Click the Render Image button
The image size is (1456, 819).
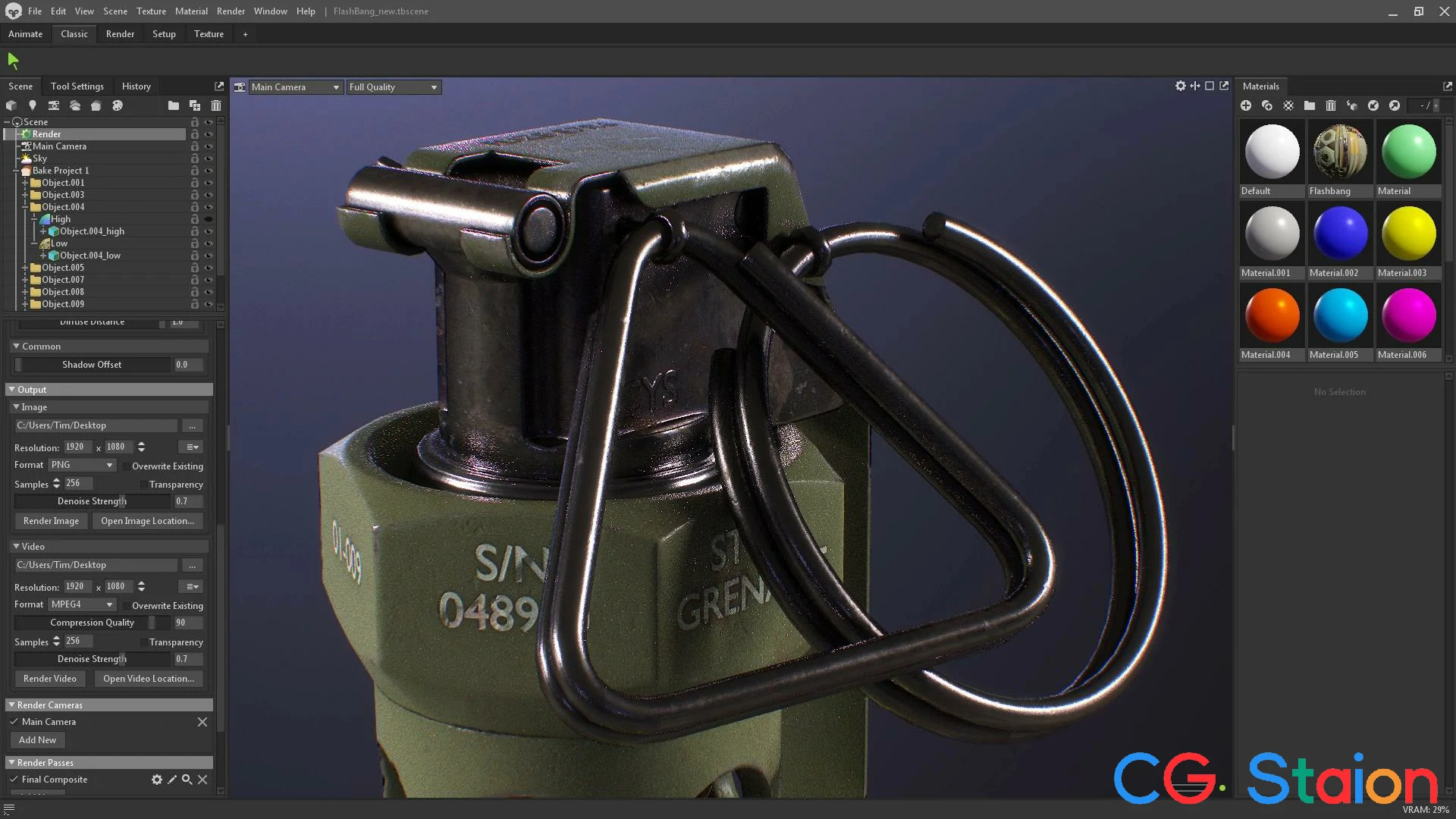tap(51, 521)
